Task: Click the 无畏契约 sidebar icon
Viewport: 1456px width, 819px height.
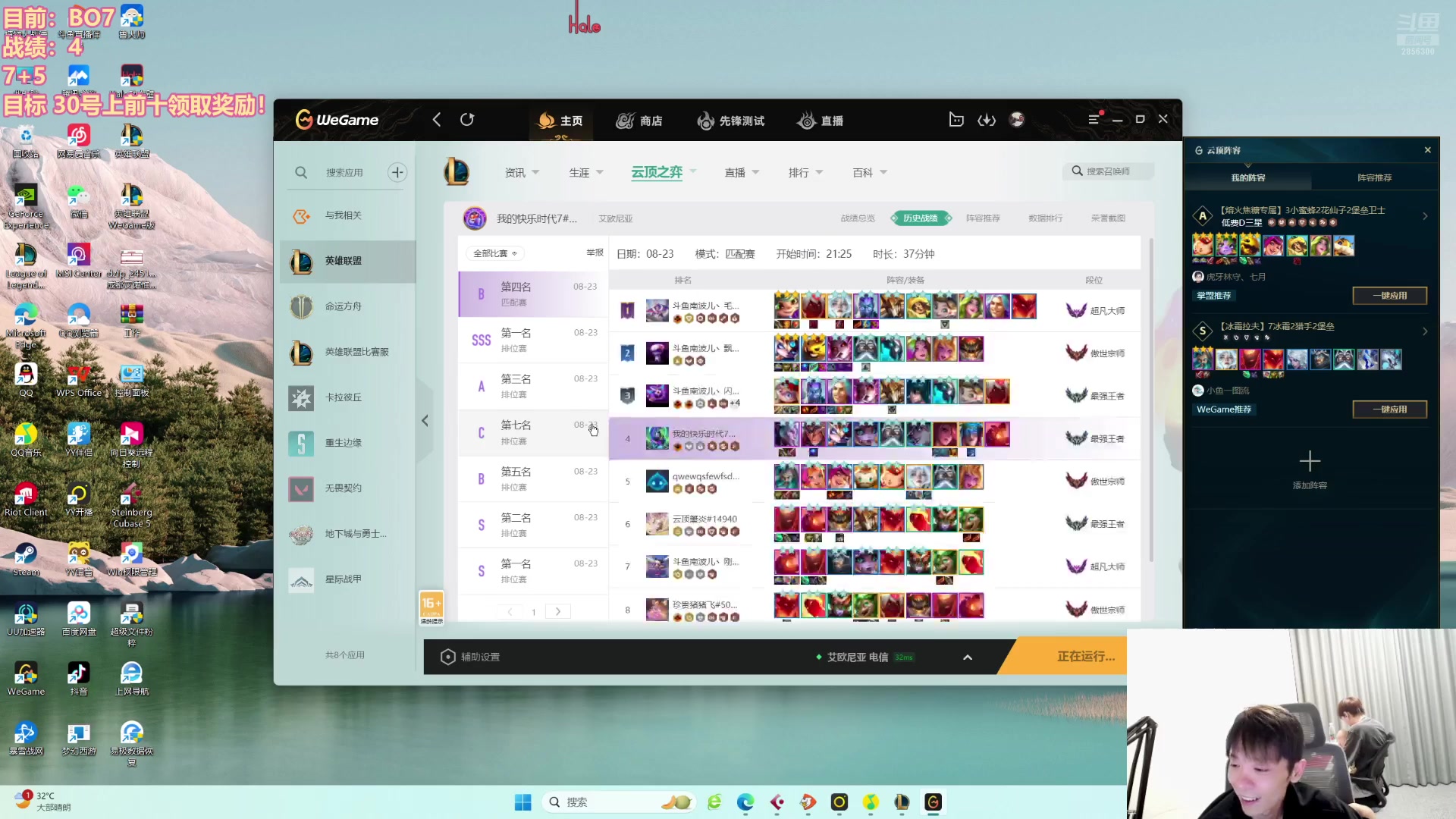Action: 301,487
